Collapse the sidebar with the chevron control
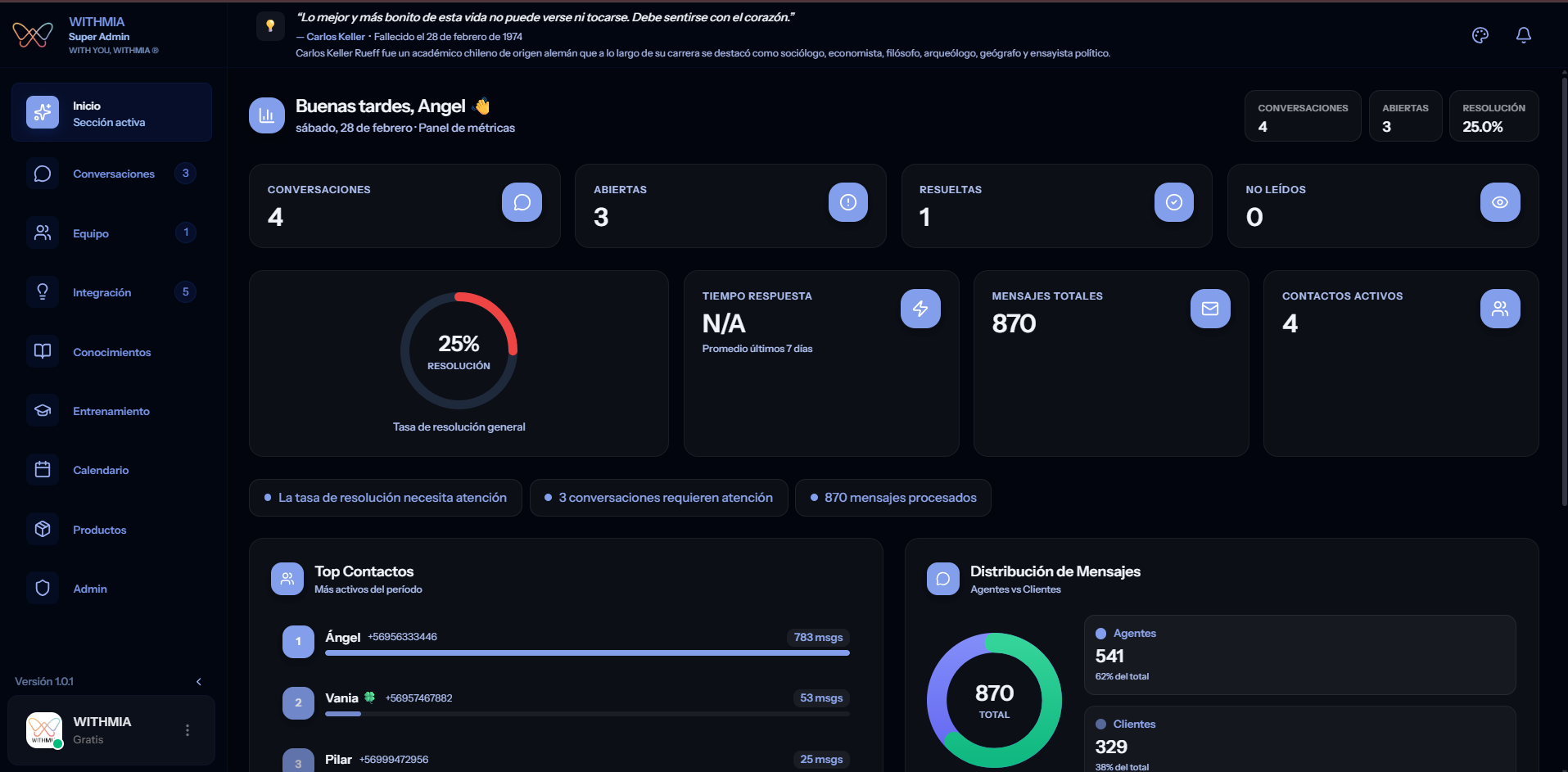The image size is (1568, 772). [198, 680]
